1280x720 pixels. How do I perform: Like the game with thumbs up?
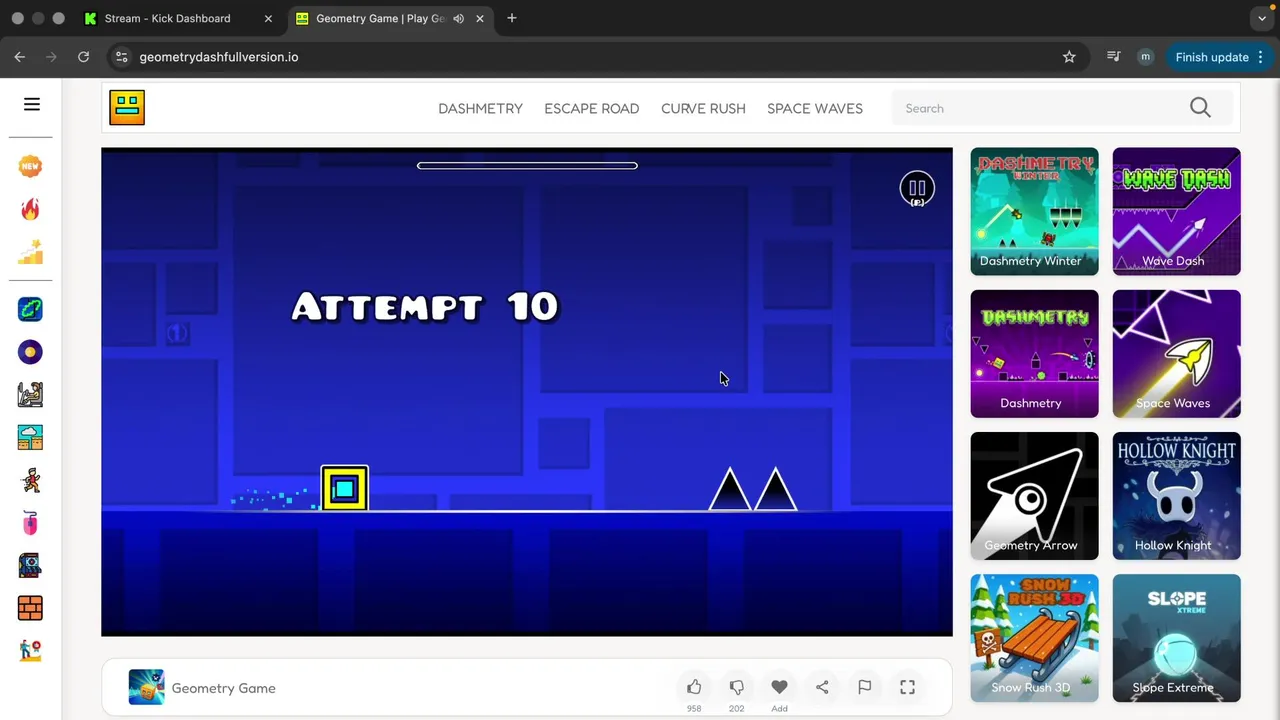pos(694,687)
